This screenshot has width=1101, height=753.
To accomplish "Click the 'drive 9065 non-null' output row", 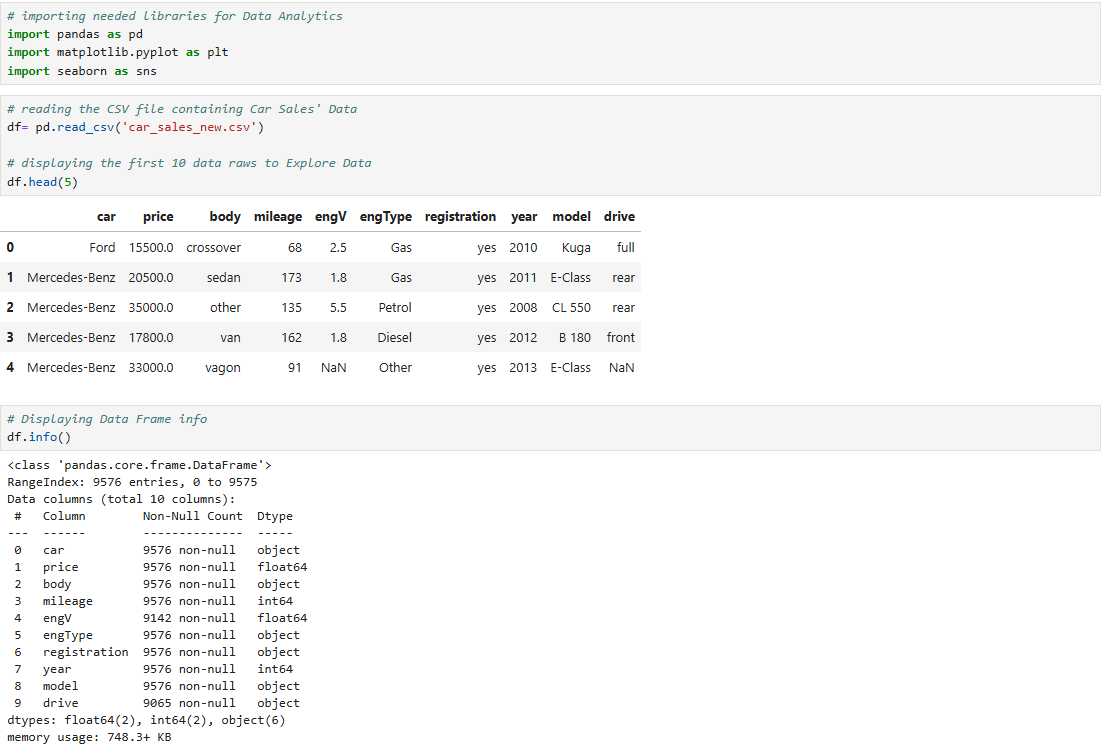I will (x=157, y=703).
